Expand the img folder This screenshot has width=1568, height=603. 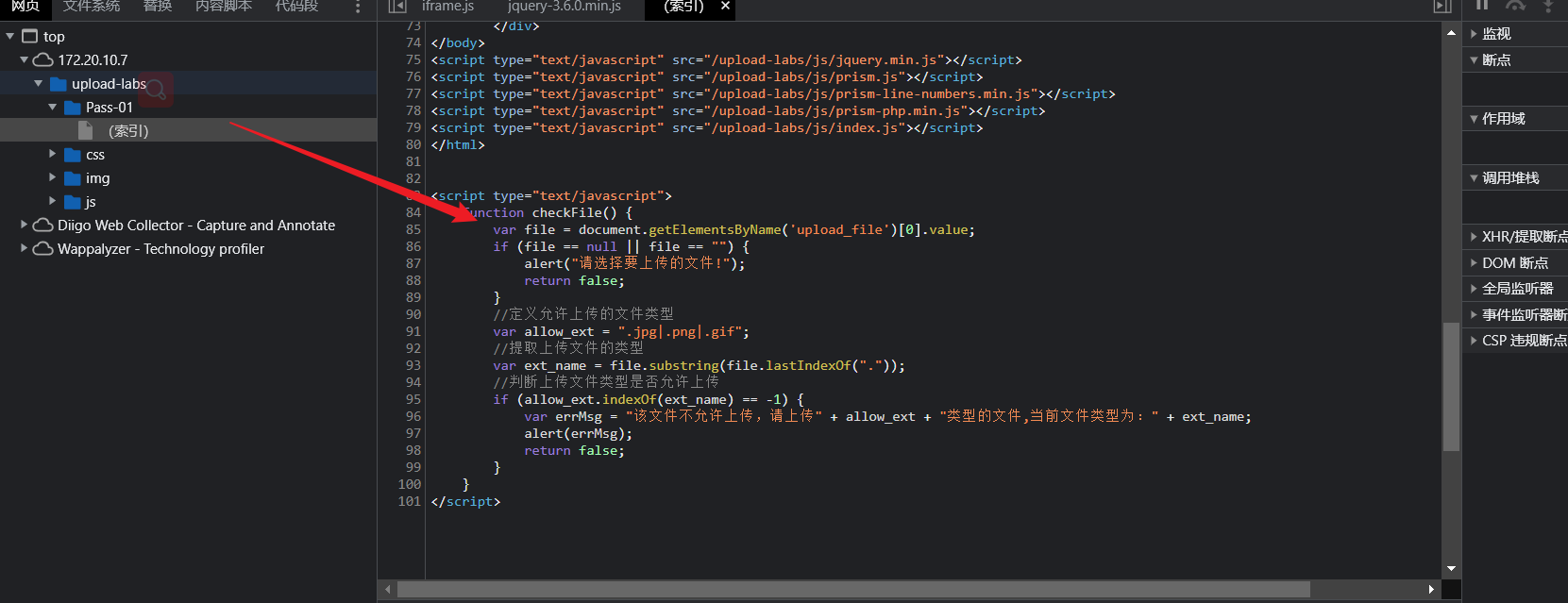click(x=53, y=176)
